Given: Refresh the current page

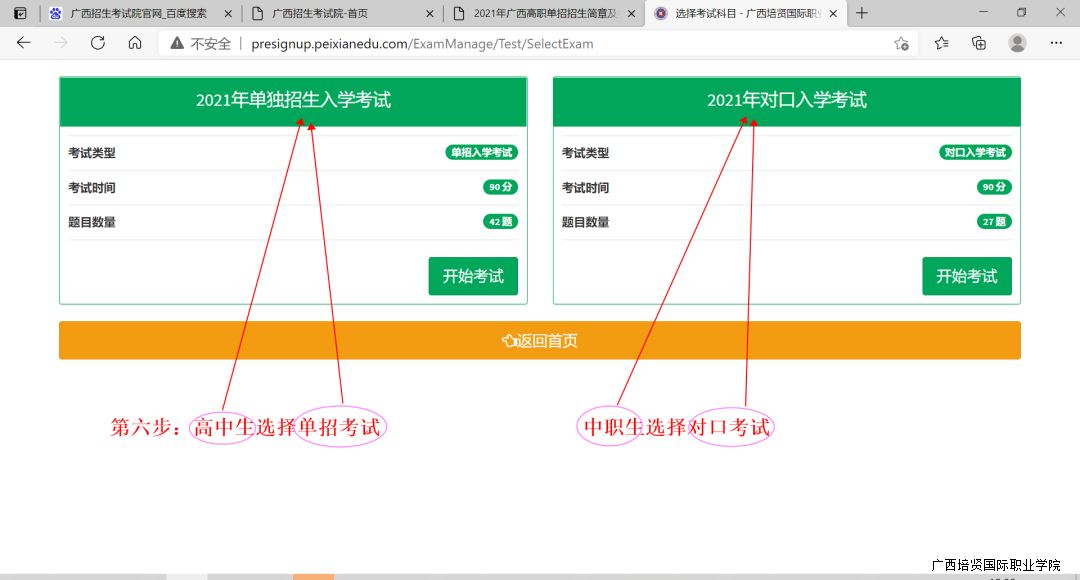Looking at the screenshot, I should click(x=98, y=43).
